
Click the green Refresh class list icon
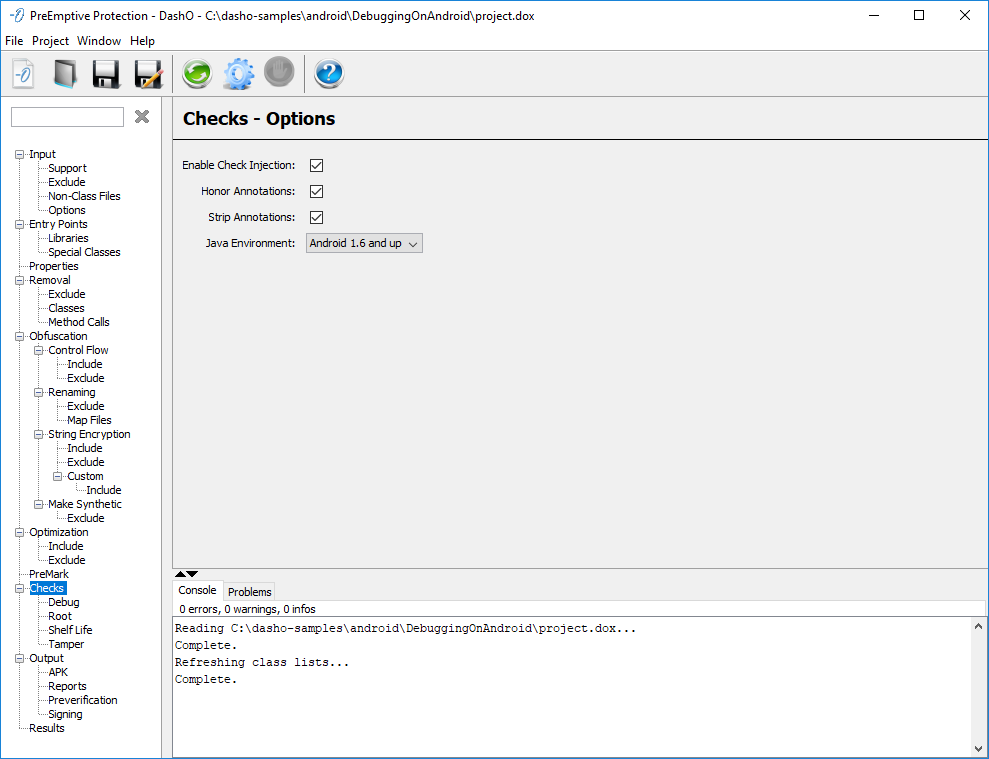tap(197, 74)
